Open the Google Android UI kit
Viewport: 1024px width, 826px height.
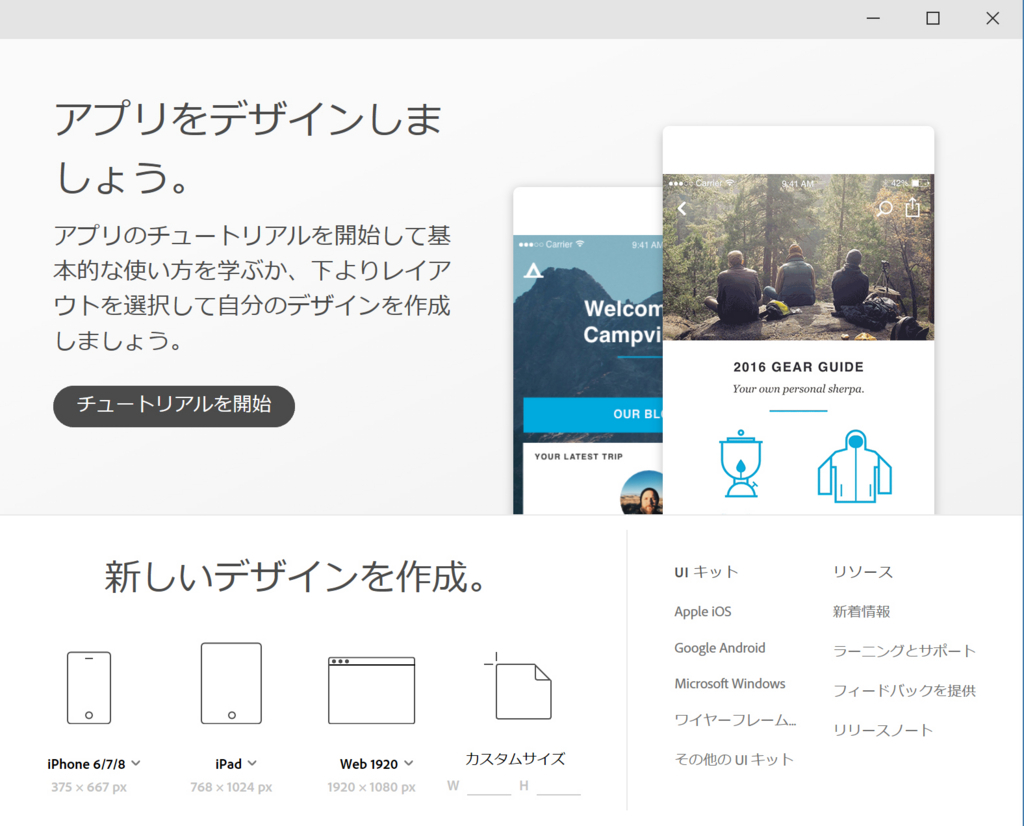pyautogui.click(x=720, y=648)
